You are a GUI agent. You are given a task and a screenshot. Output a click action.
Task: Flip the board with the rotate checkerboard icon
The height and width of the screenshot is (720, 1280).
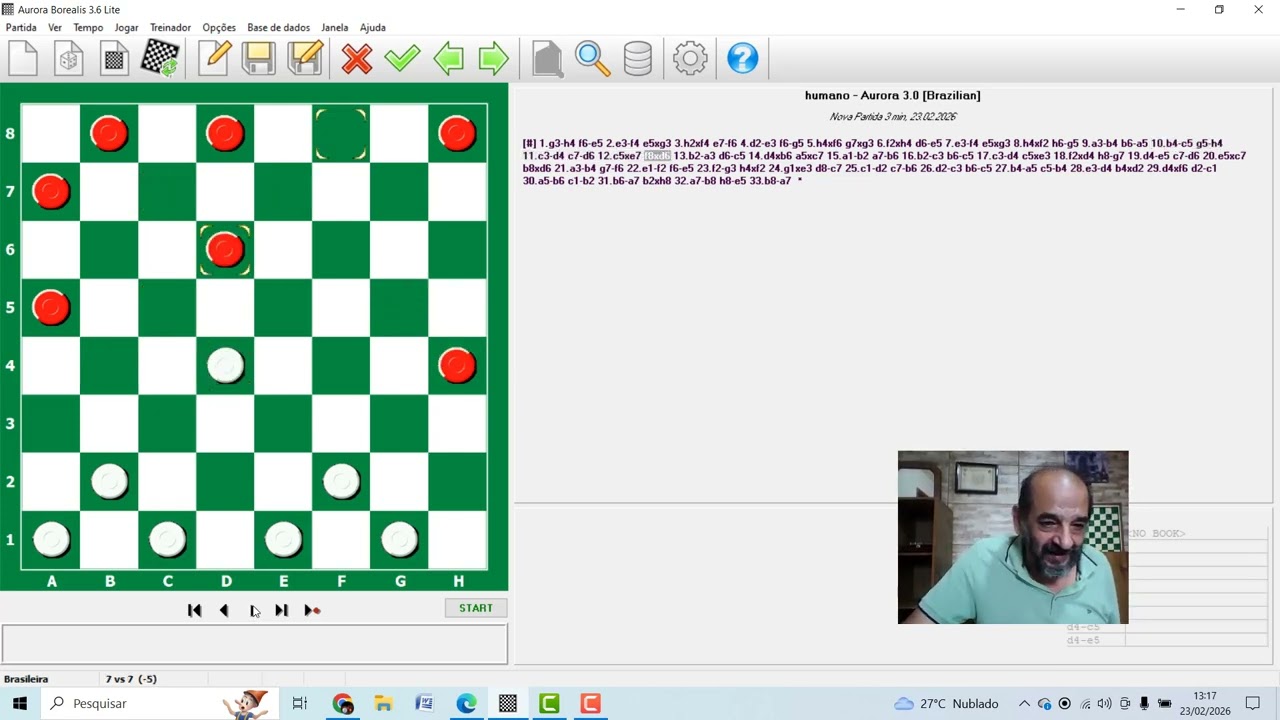point(160,58)
